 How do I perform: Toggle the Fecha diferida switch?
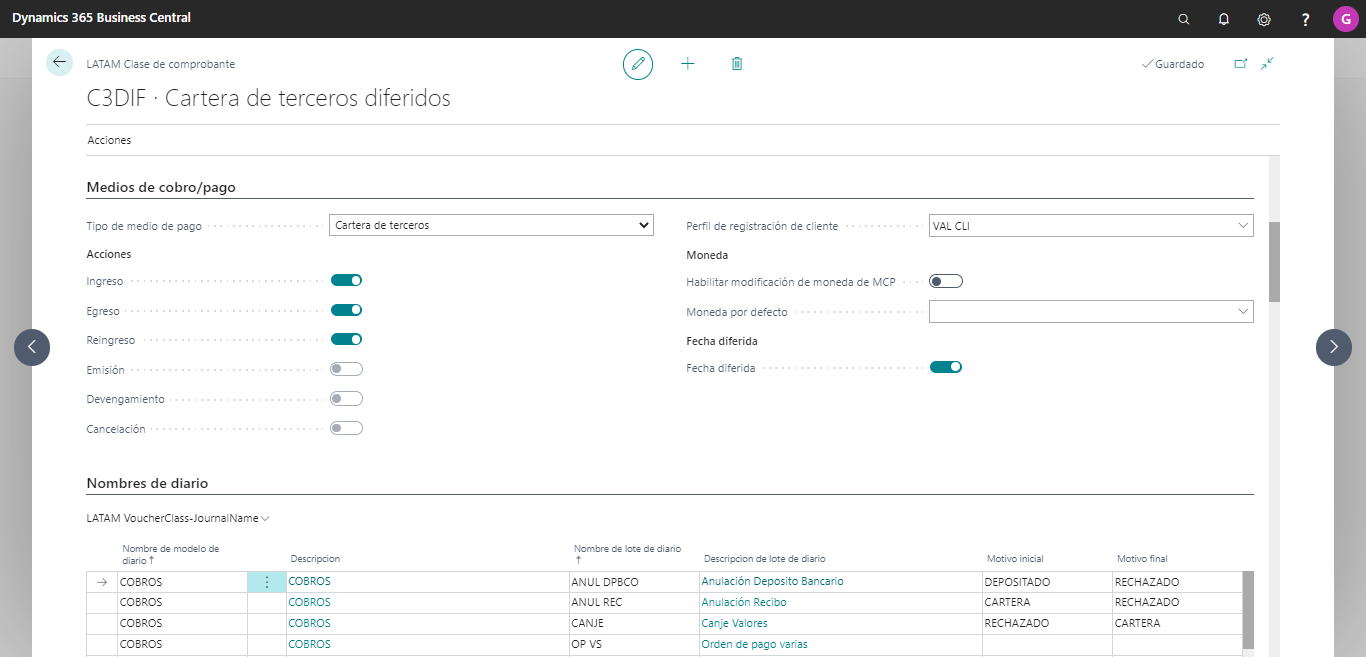(946, 367)
